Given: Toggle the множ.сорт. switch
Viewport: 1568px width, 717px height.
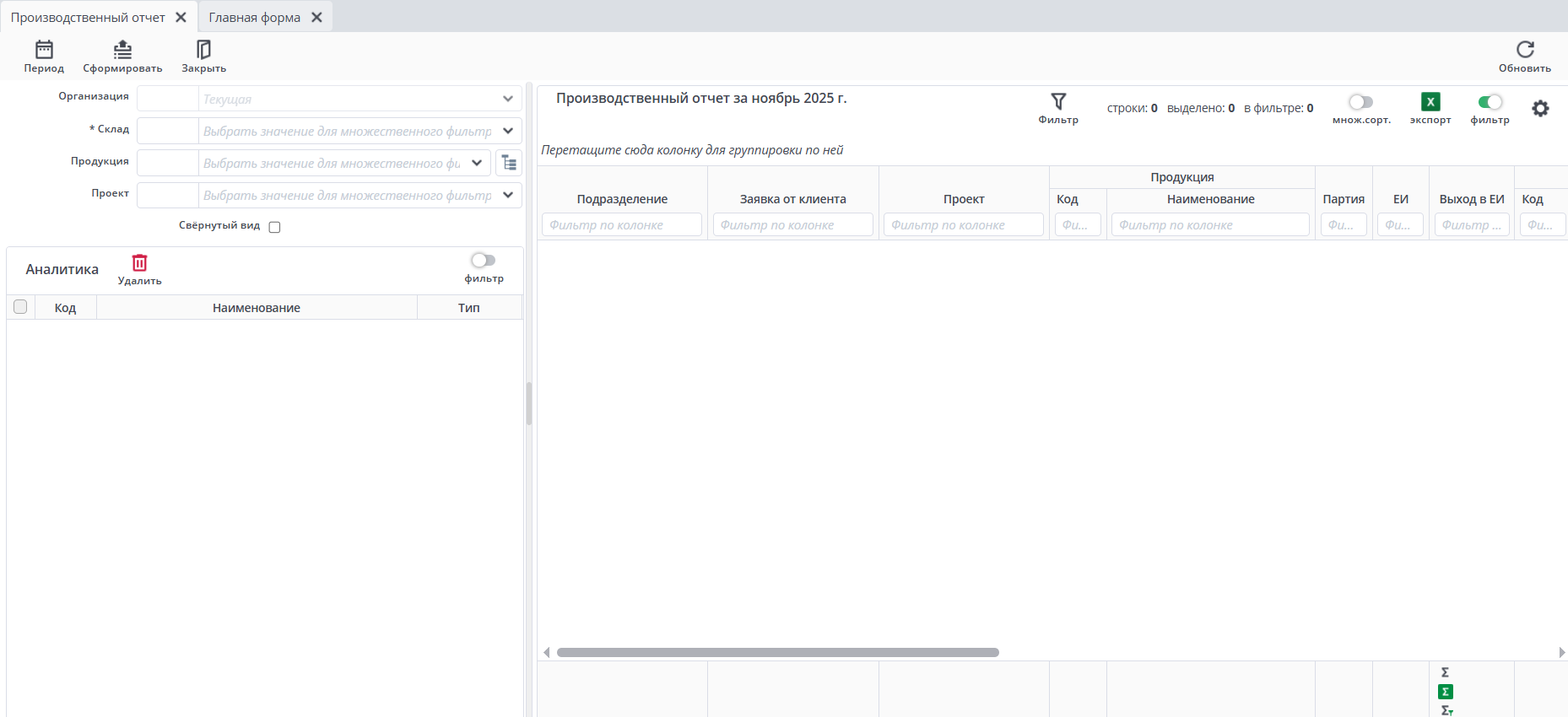Looking at the screenshot, I should [x=1360, y=102].
